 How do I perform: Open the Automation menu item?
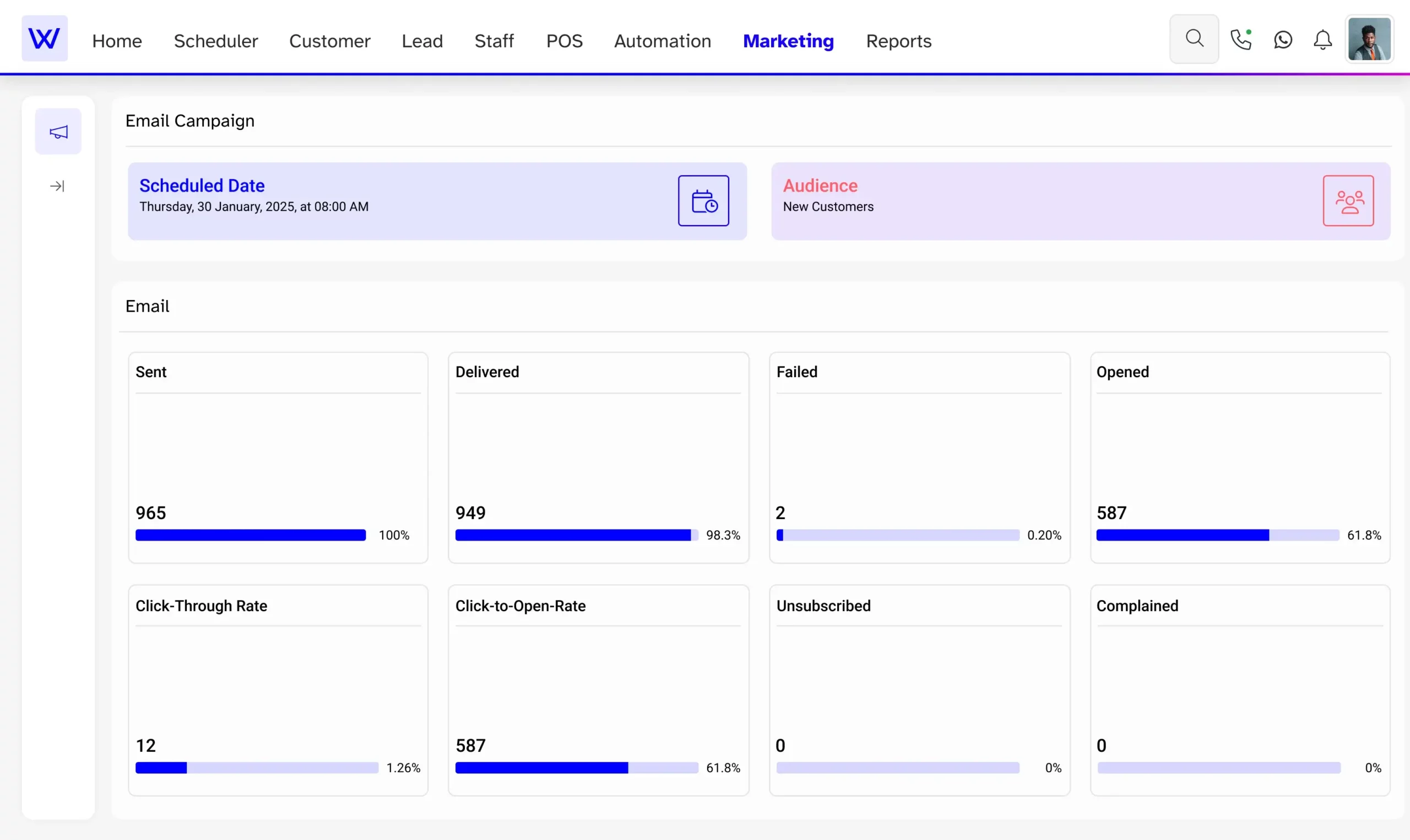coord(662,41)
